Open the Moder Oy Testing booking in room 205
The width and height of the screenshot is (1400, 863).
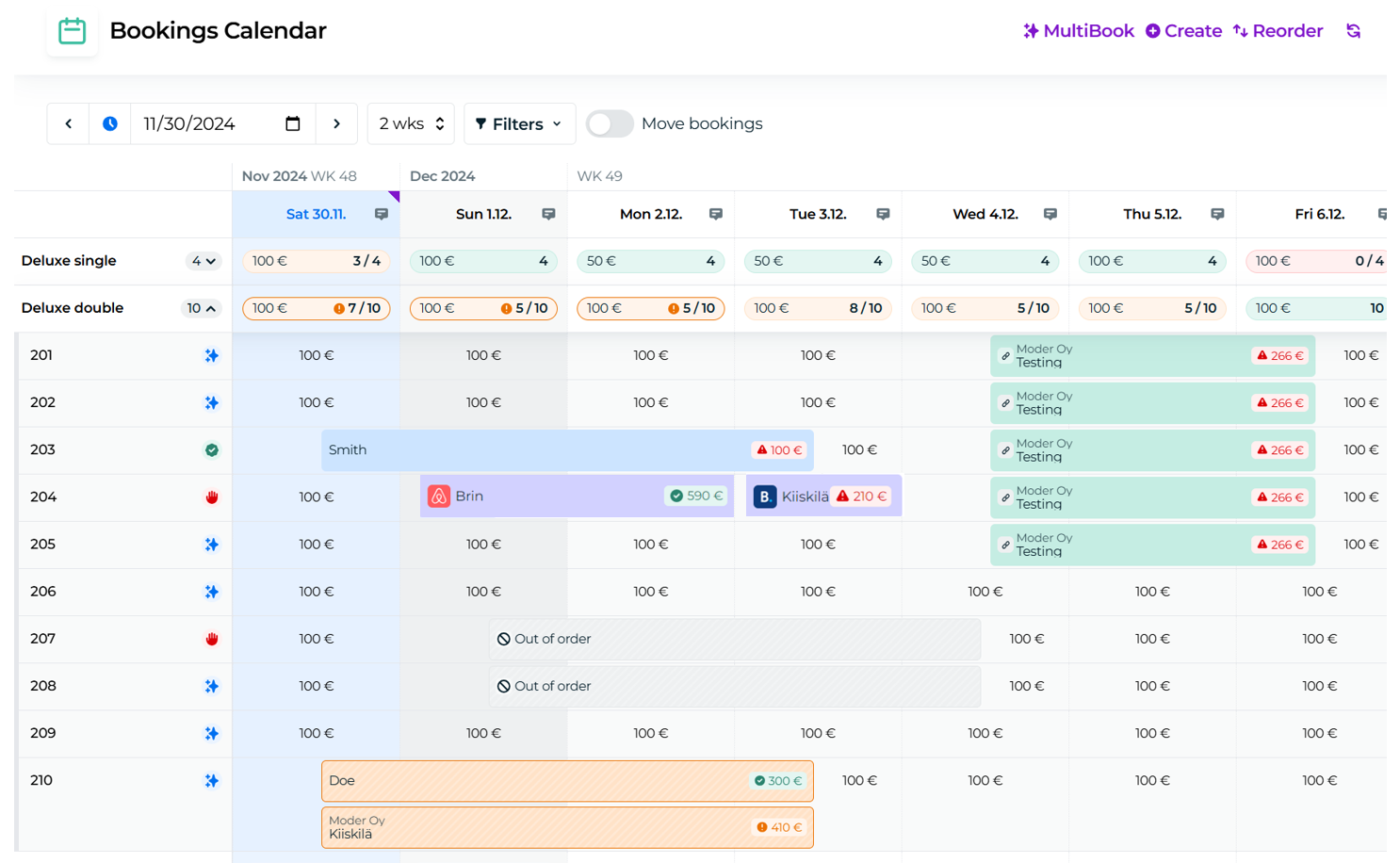click(x=1152, y=545)
